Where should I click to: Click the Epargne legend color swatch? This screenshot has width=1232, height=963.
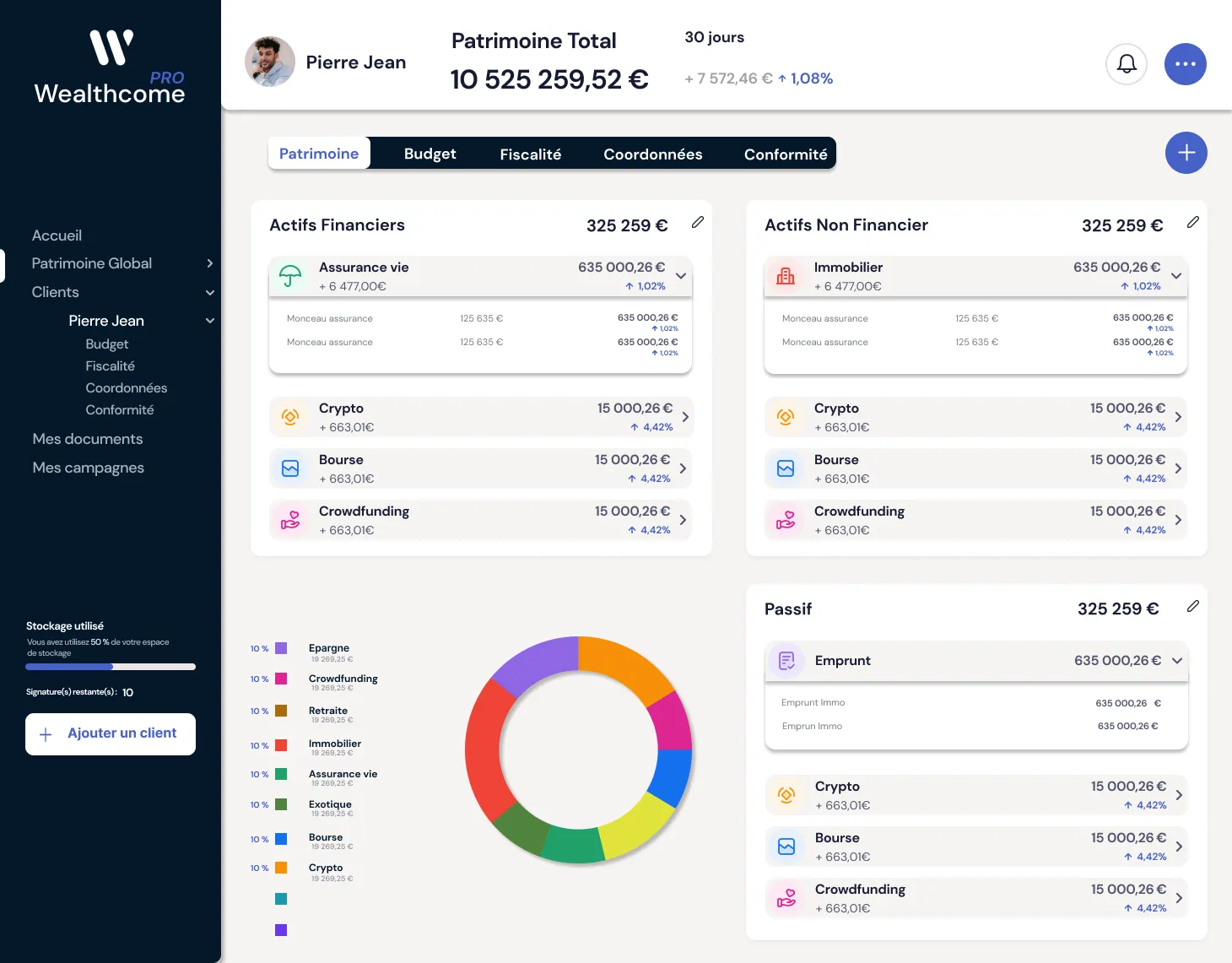pyautogui.click(x=281, y=648)
